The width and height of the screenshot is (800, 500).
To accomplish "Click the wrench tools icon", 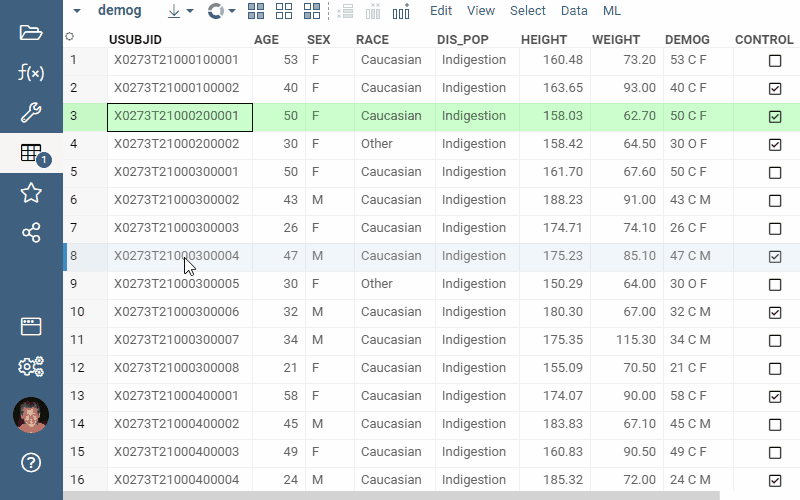I will point(31,112).
